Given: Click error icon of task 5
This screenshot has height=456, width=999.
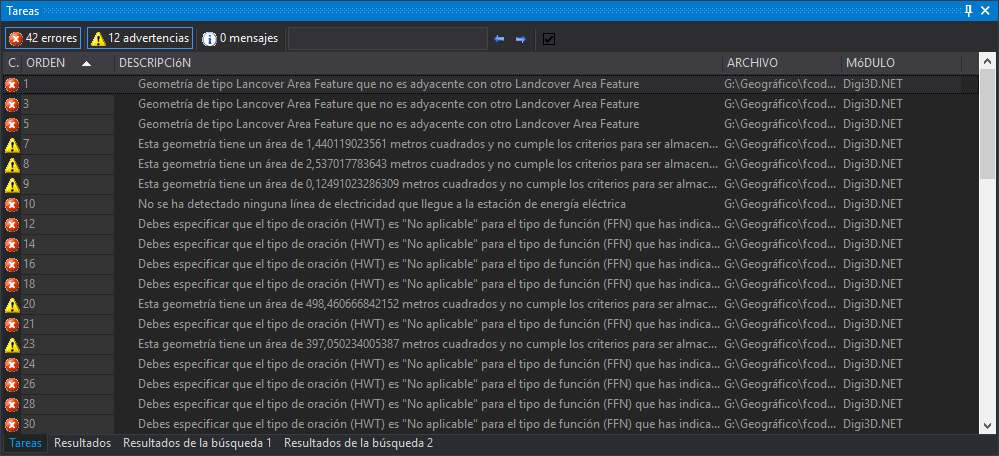Looking at the screenshot, I should point(11,124).
